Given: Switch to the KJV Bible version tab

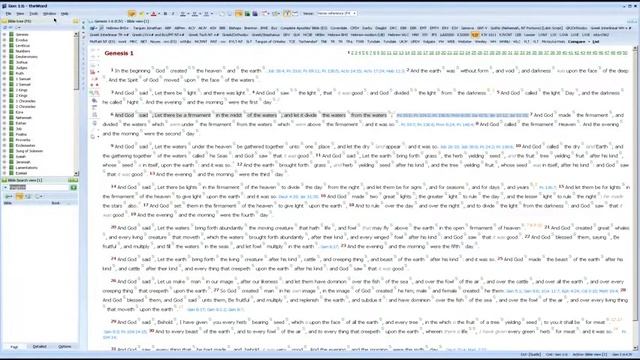Looking at the screenshot, I should pos(475,35).
